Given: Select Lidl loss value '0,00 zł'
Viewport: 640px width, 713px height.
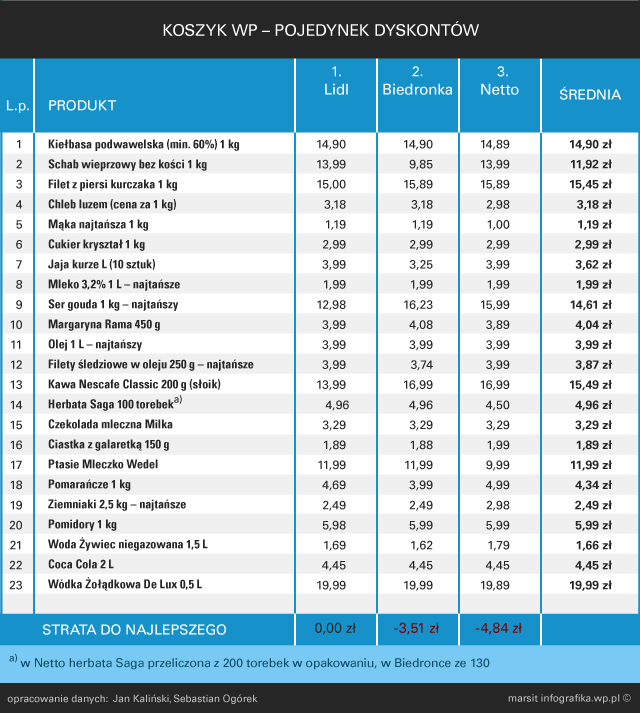Looking at the screenshot, I should click(335, 628).
